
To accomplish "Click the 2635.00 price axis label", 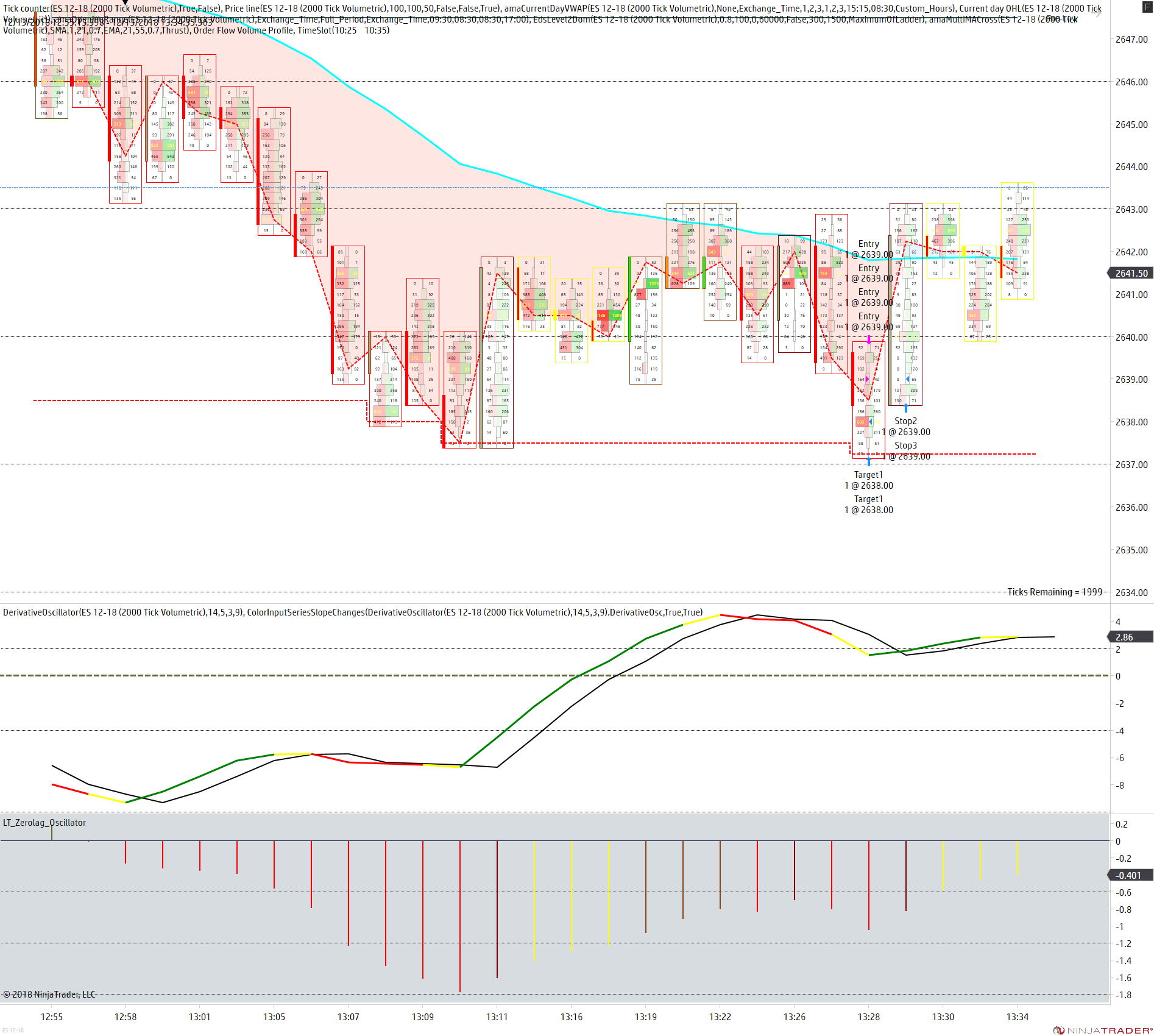I will click(1131, 550).
